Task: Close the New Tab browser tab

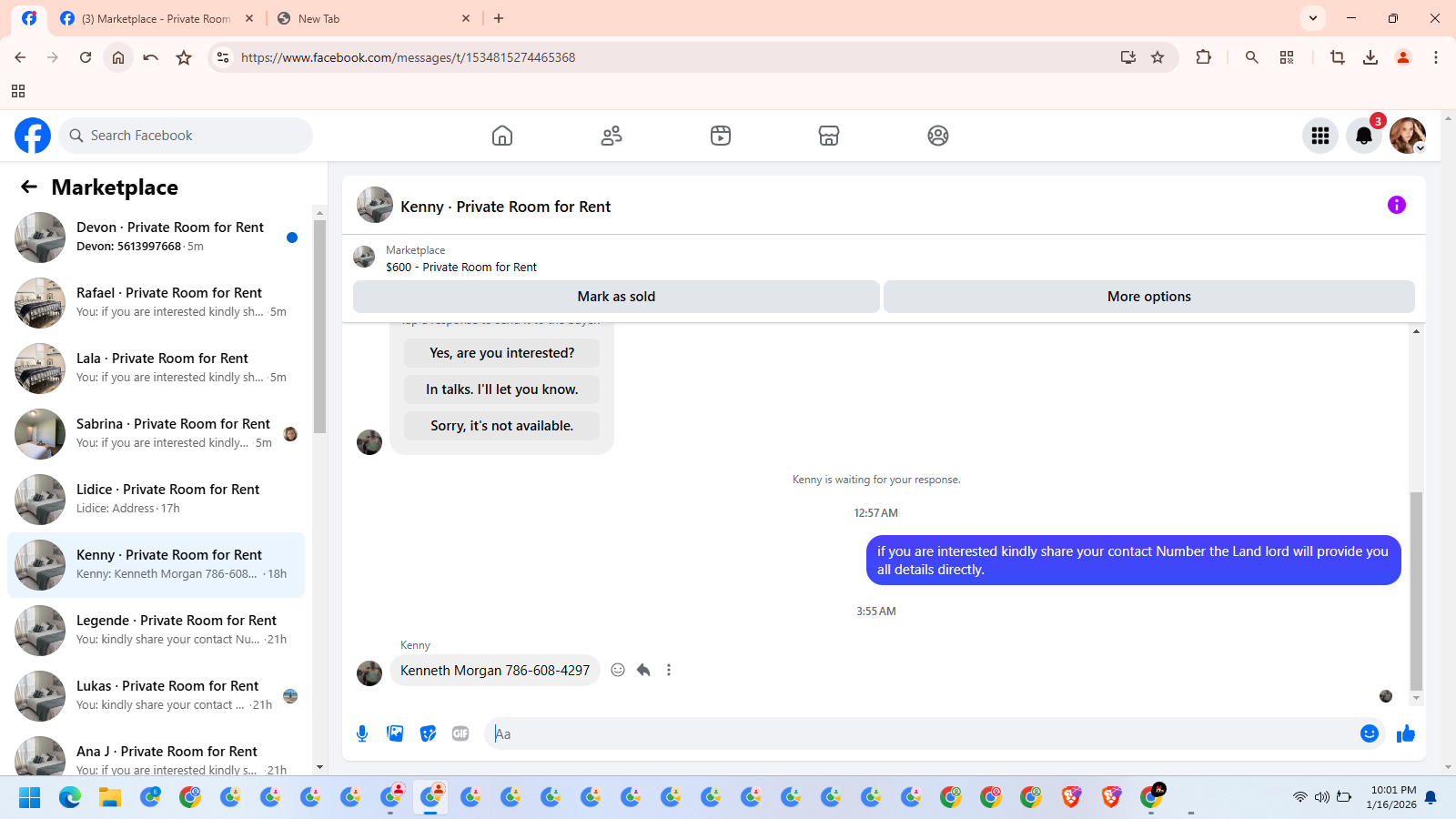Action: [x=466, y=18]
